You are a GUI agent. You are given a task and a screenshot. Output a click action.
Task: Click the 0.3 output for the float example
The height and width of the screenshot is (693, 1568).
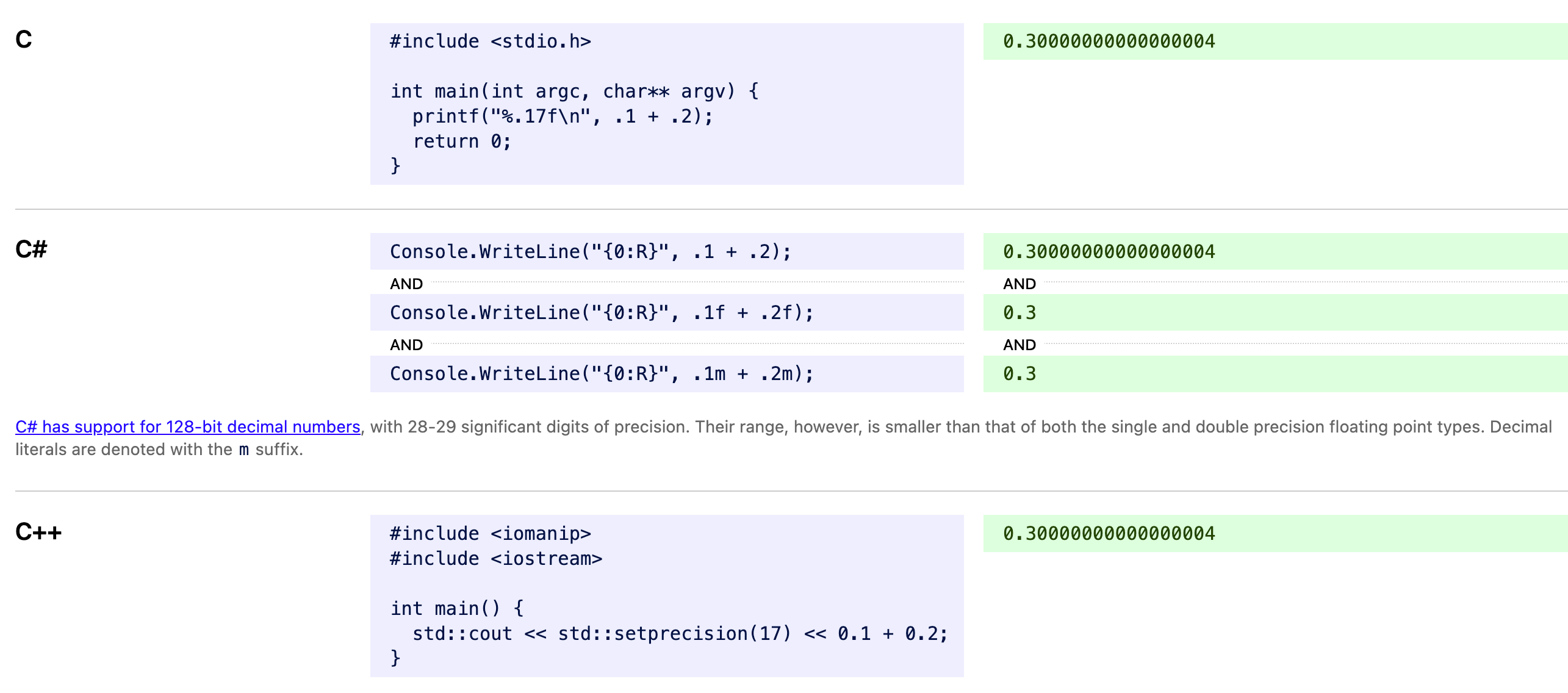1020,313
